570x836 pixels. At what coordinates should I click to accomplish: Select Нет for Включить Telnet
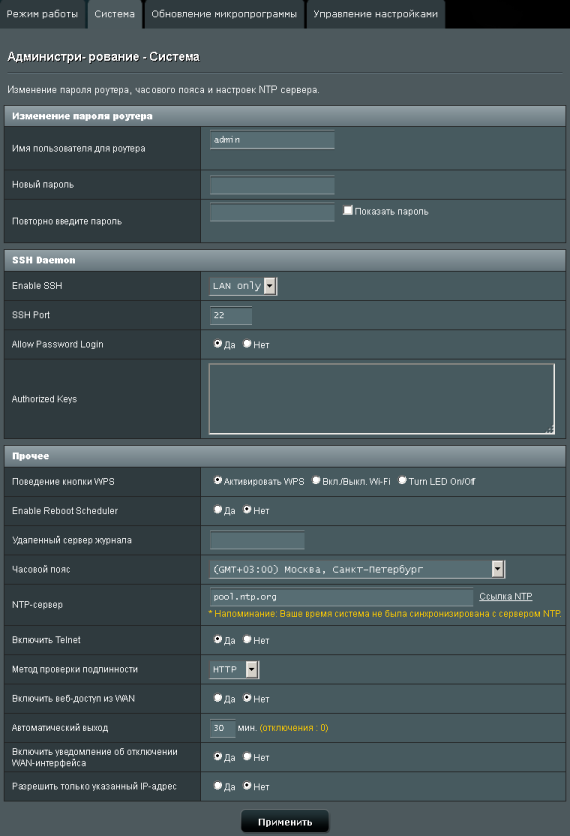[247, 639]
